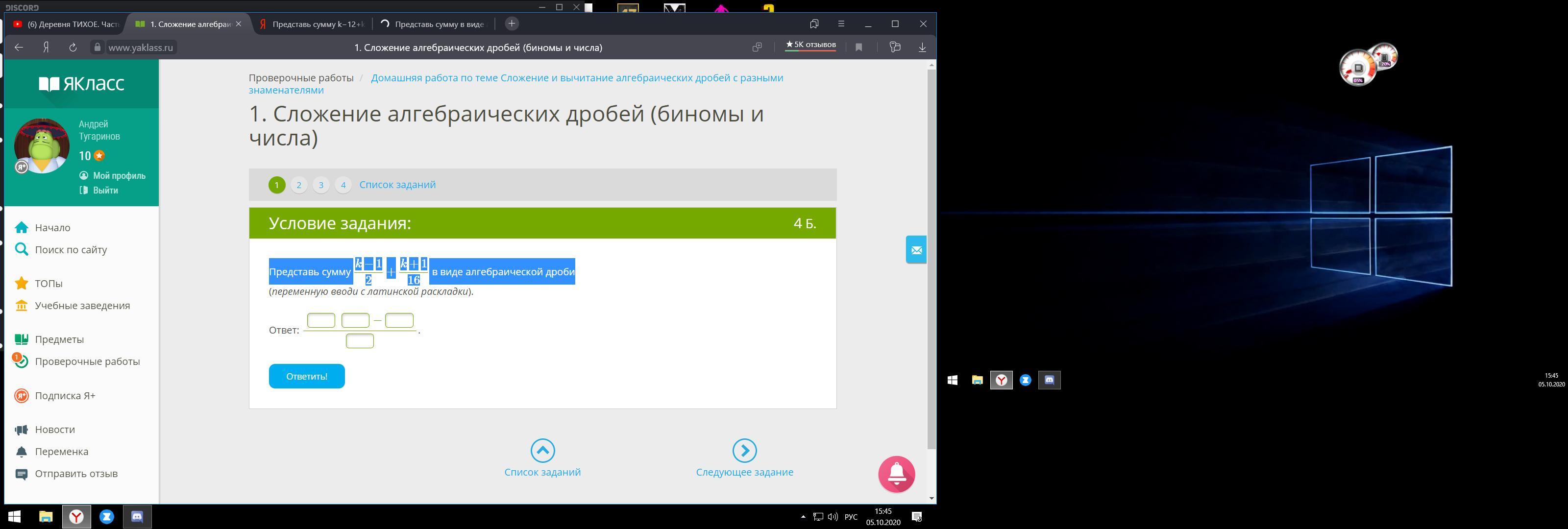Click the pink notification bell button
The width and height of the screenshot is (1568, 529).
point(896,474)
